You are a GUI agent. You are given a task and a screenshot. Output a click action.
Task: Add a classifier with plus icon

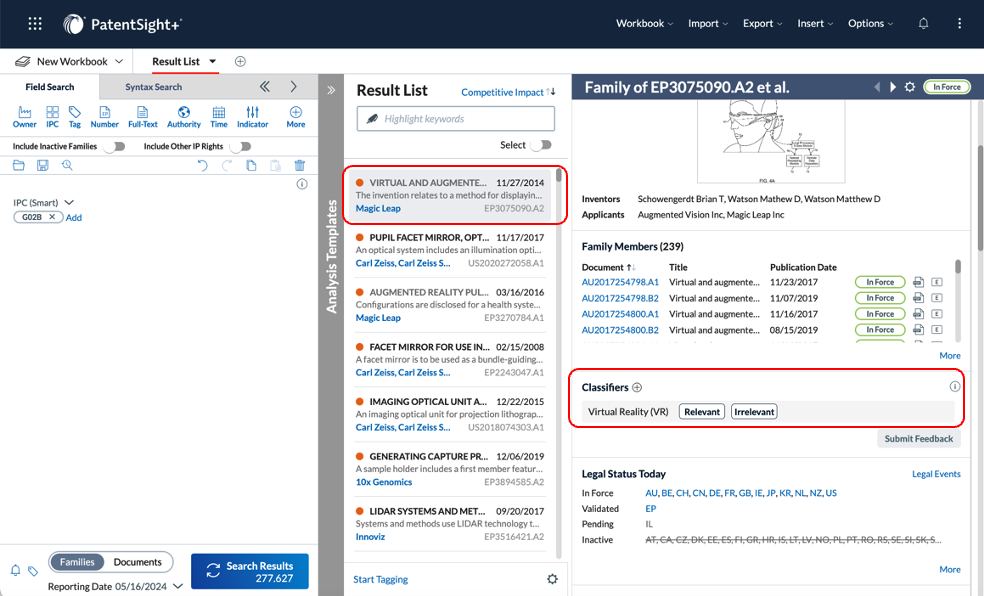(637, 388)
